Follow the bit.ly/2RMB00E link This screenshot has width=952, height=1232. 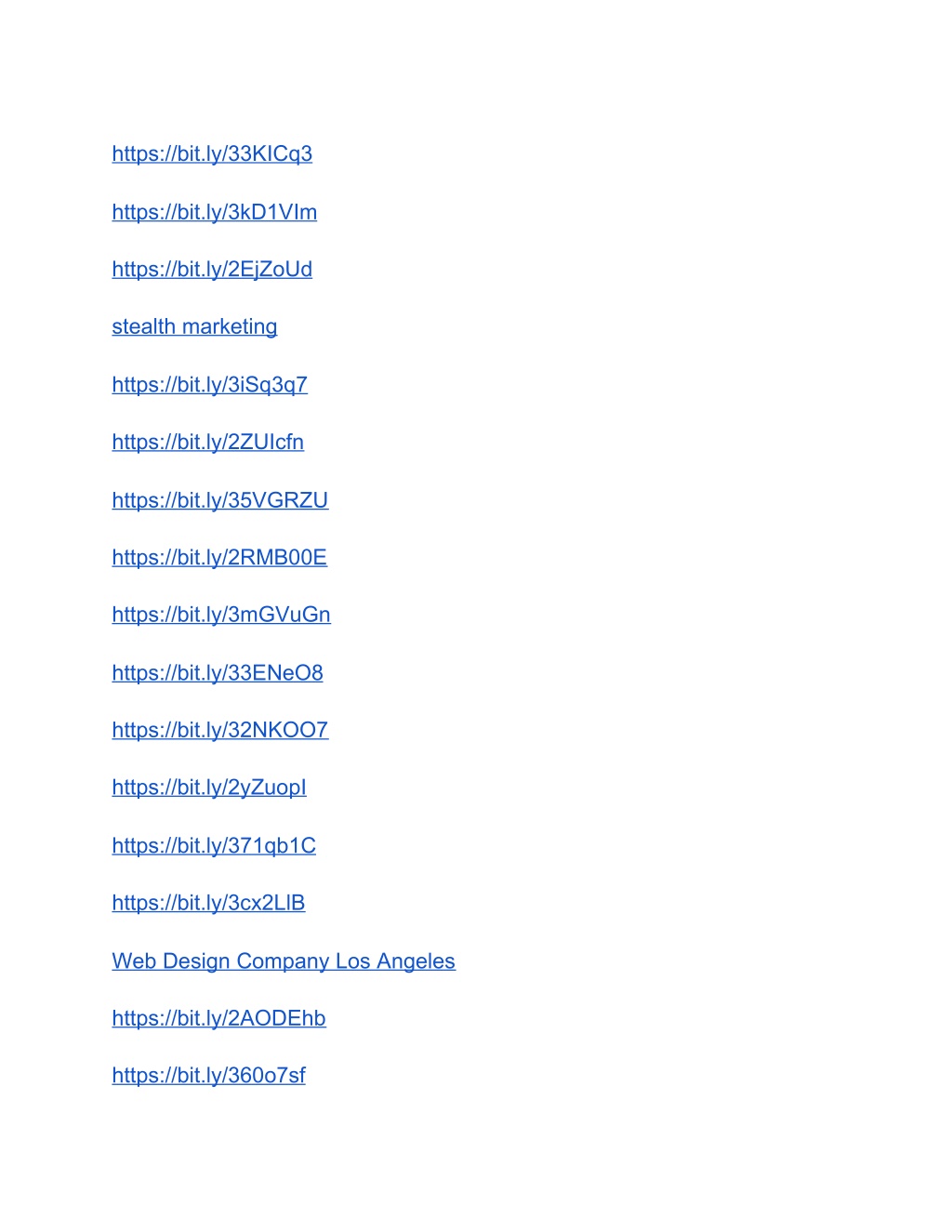click(x=219, y=558)
